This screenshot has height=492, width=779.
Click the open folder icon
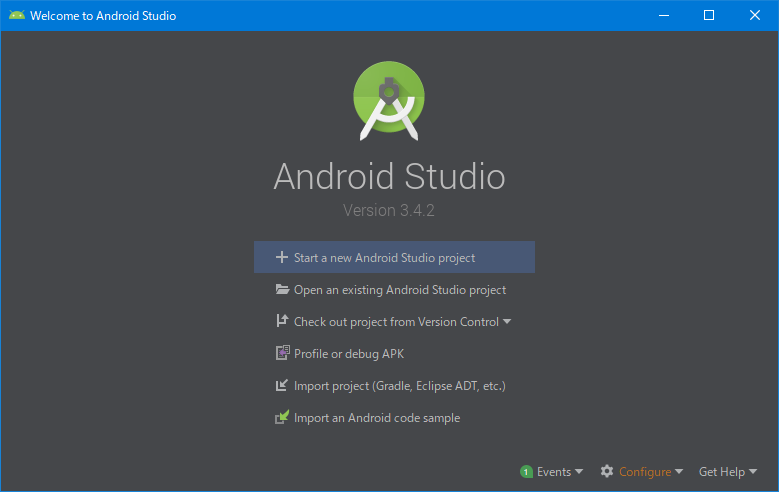tap(282, 289)
